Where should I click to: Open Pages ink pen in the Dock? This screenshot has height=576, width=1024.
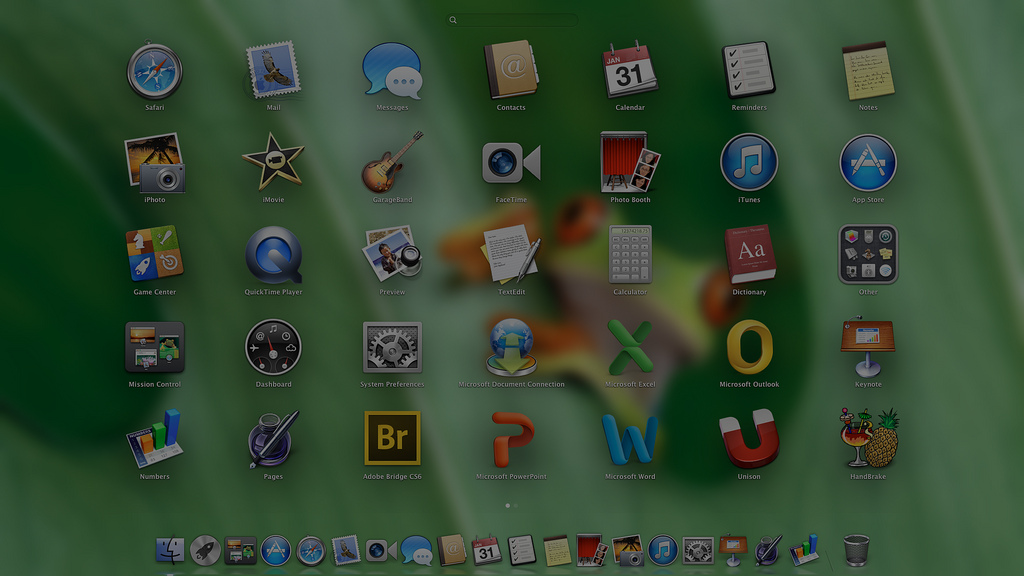(x=769, y=551)
